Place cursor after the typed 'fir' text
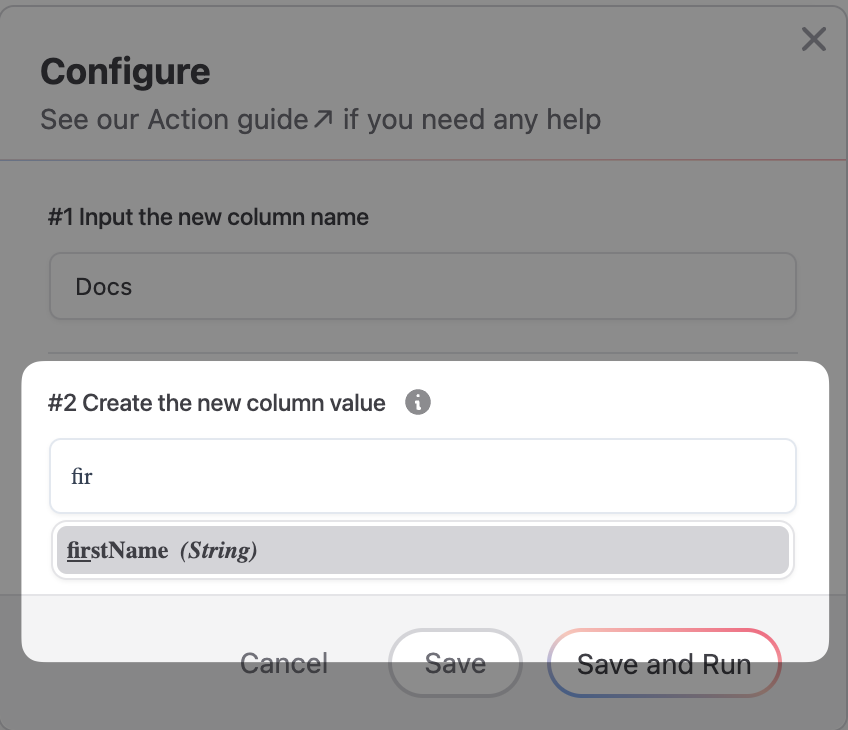 pyautogui.click(x=94, y=477)
